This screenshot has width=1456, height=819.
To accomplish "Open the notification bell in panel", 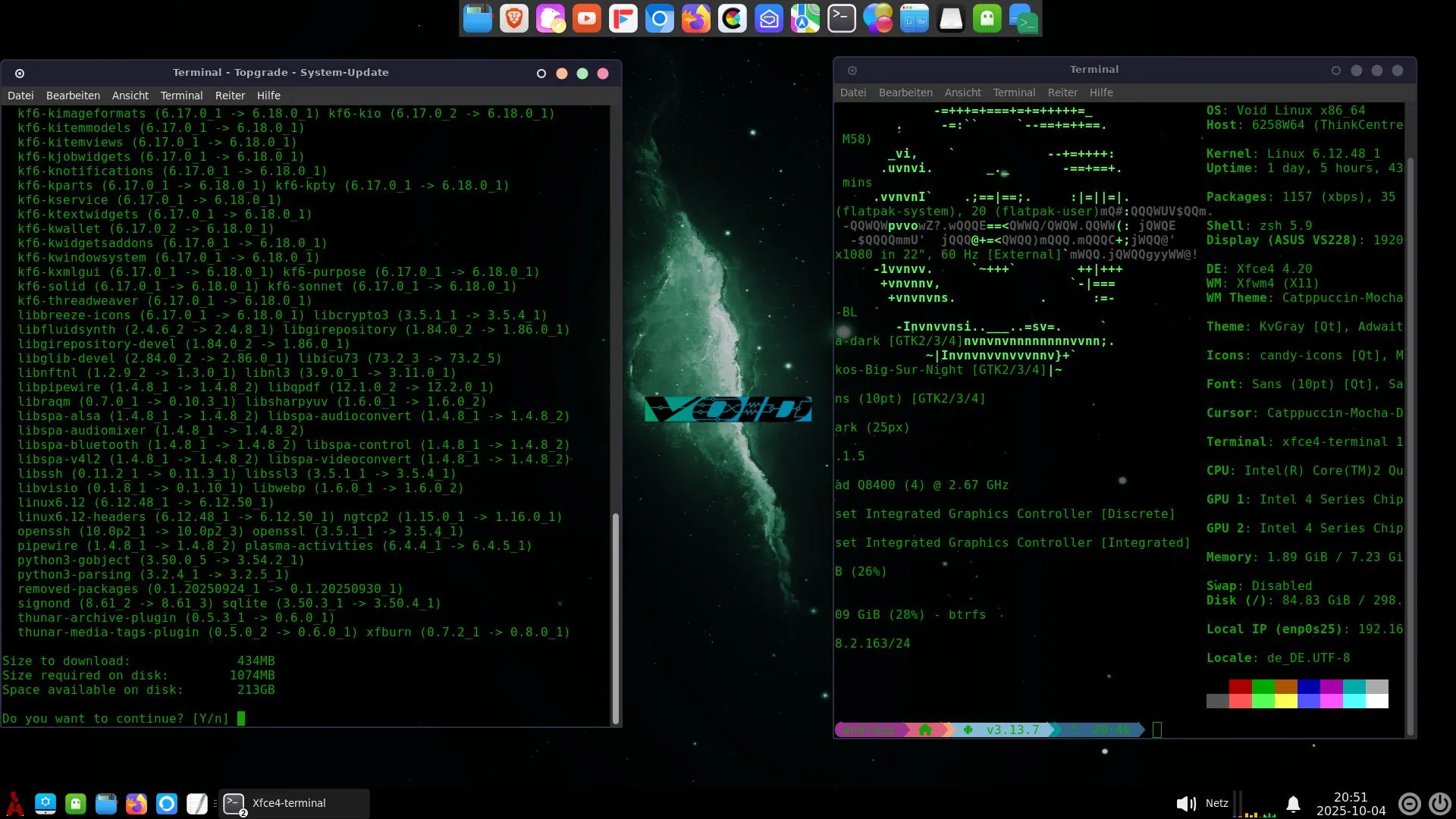I will tap(1294, 803).
